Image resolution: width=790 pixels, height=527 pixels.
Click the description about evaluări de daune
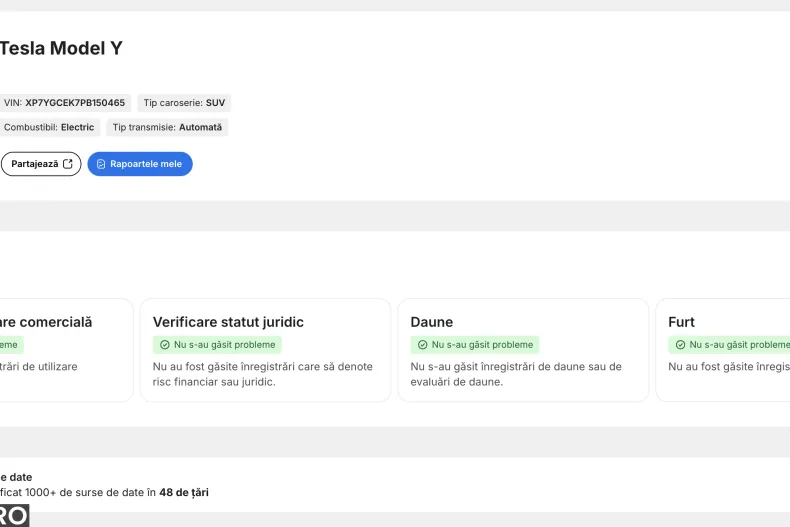516,374
